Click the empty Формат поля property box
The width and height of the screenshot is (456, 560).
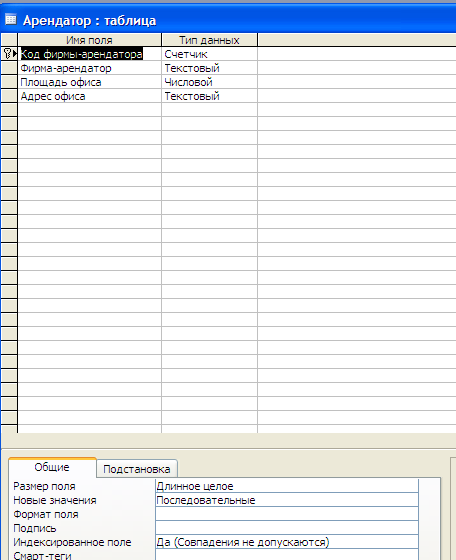coord(287,514)
